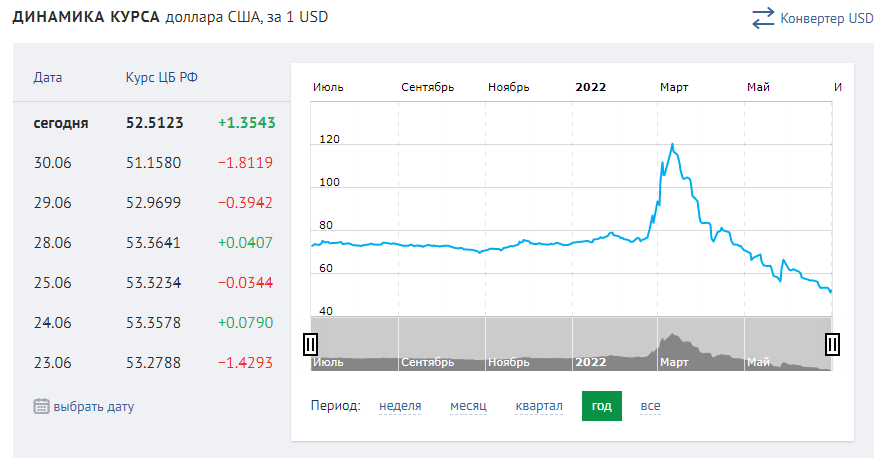Click the calendar icon near 'выбрать дату'
The width and height of the screenshot is (883, 458).
(x=41, y=406)
